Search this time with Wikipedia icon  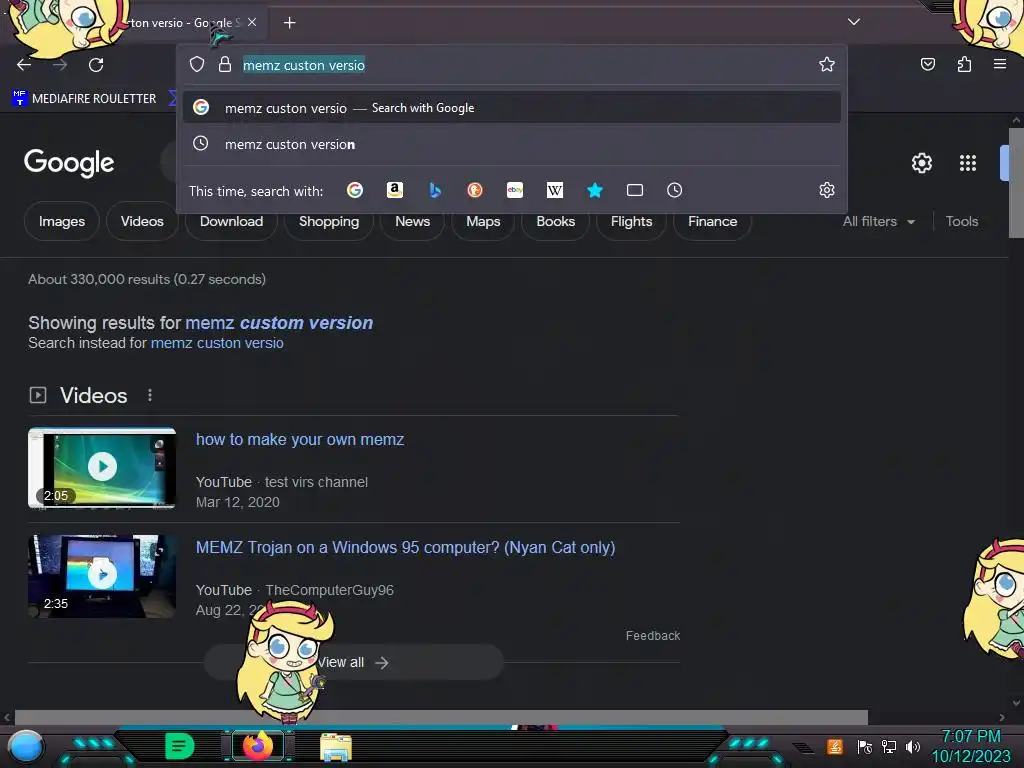(554, 190)
